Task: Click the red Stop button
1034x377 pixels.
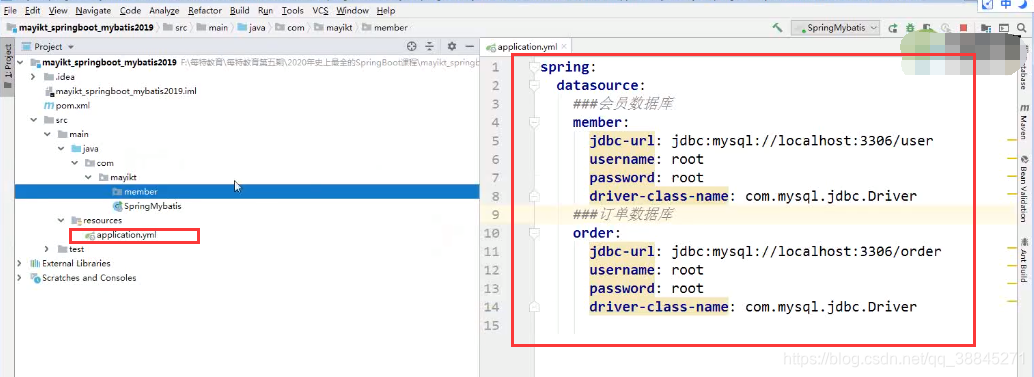Action: pos(963,28)
